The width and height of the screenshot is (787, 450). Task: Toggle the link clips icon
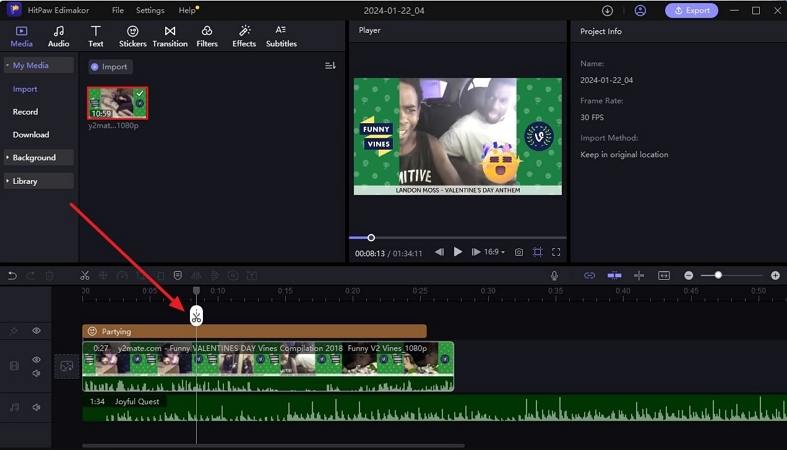[589, 275]
